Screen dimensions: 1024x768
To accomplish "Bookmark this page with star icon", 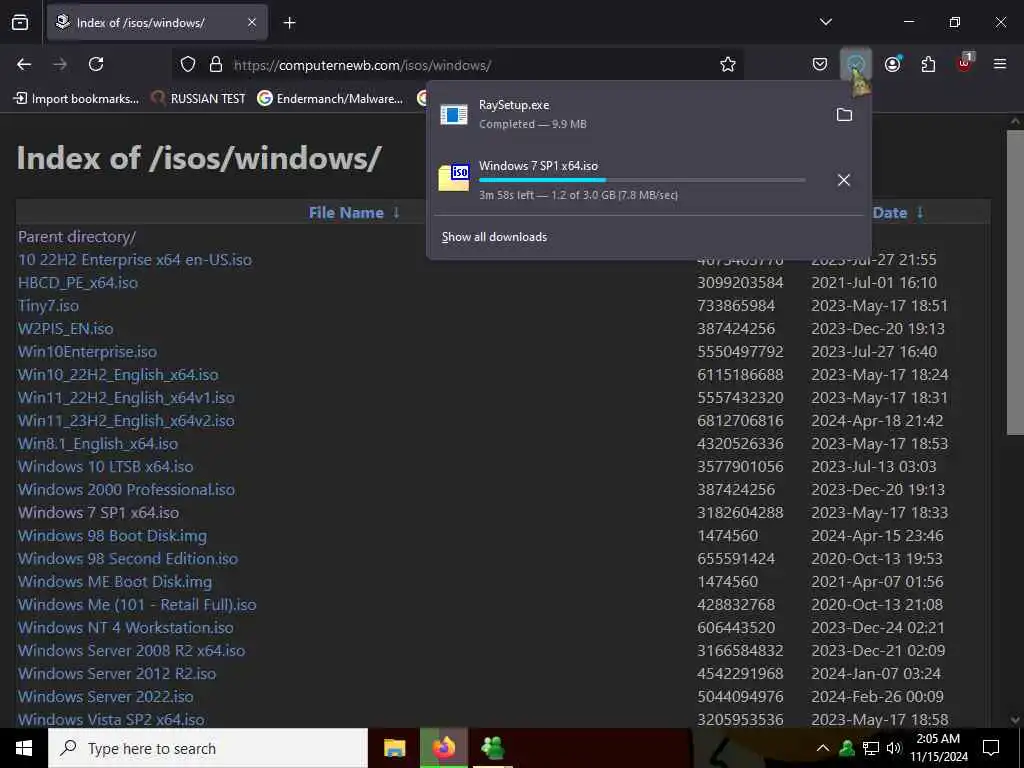I will click(x=728, y=65).
